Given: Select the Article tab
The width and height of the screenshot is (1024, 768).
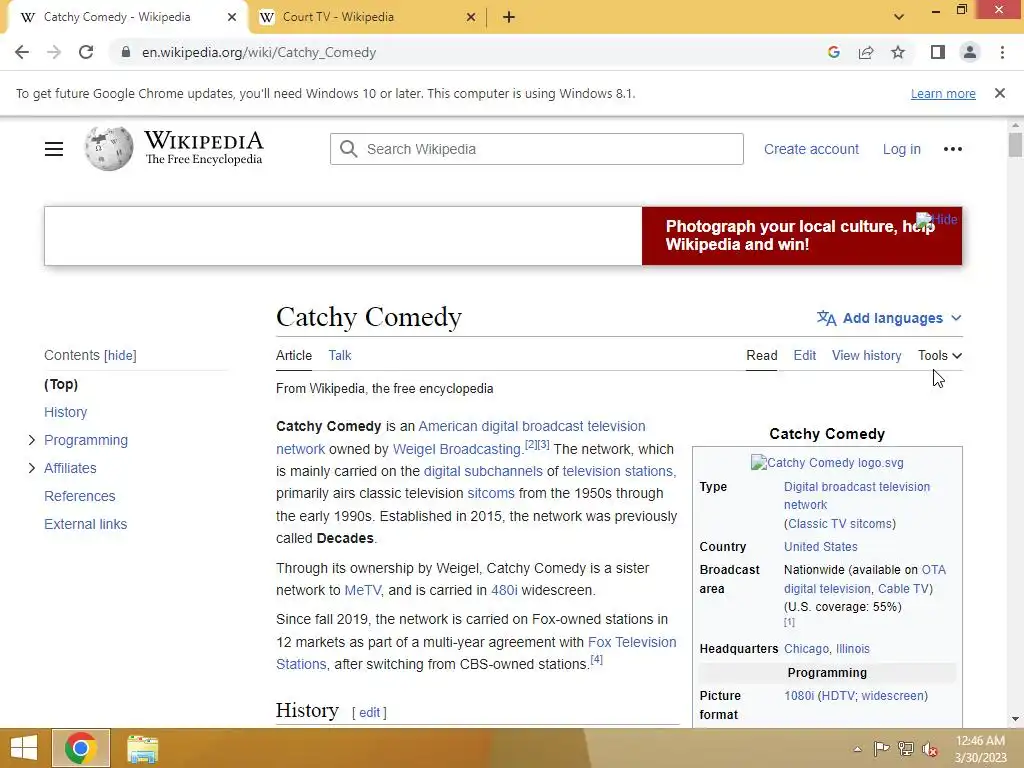Looking at the screenshot, I should tap(294, 355).
